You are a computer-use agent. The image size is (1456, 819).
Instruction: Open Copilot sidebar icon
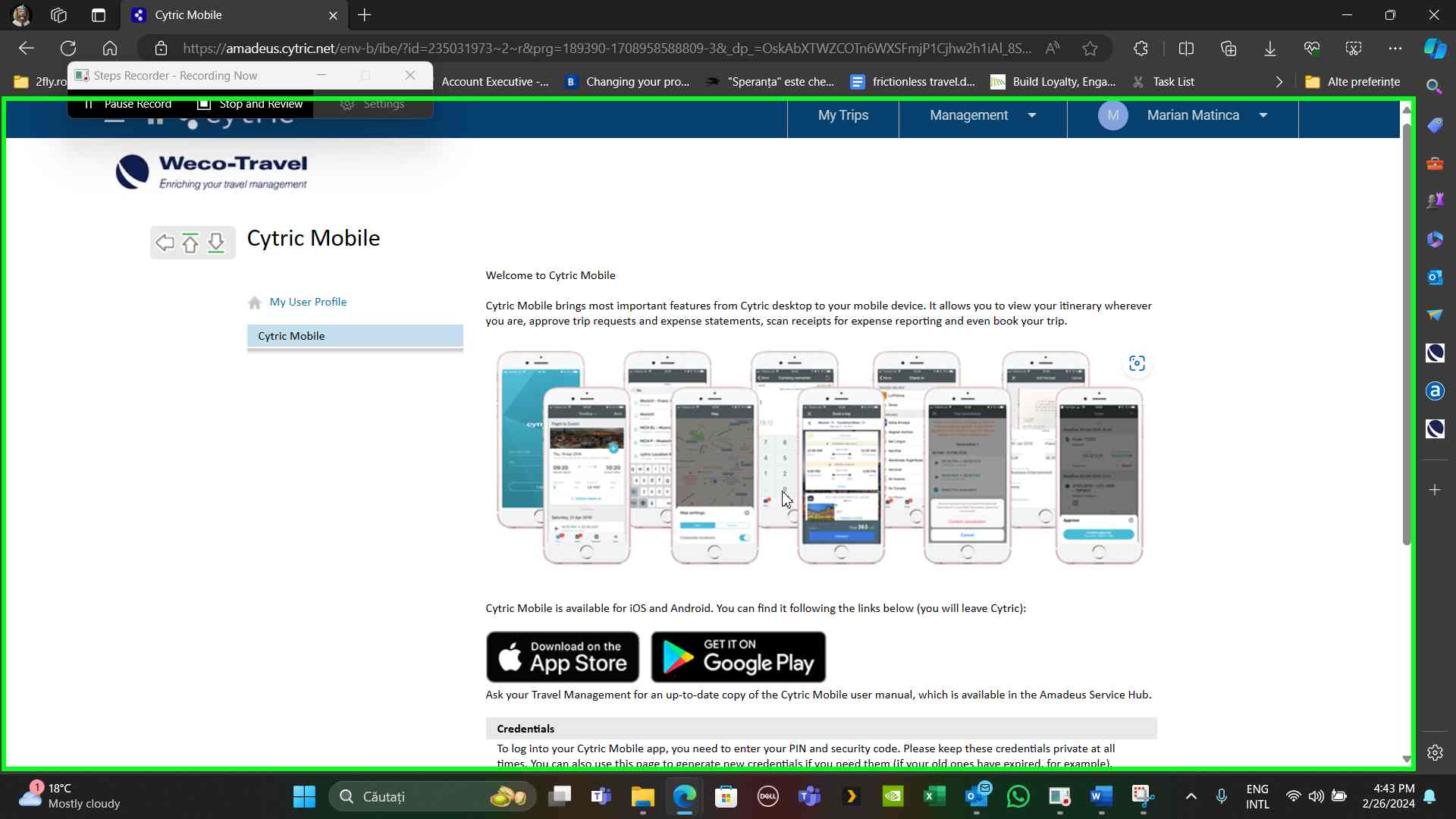pyautogui.click(x=1435, y=49)
